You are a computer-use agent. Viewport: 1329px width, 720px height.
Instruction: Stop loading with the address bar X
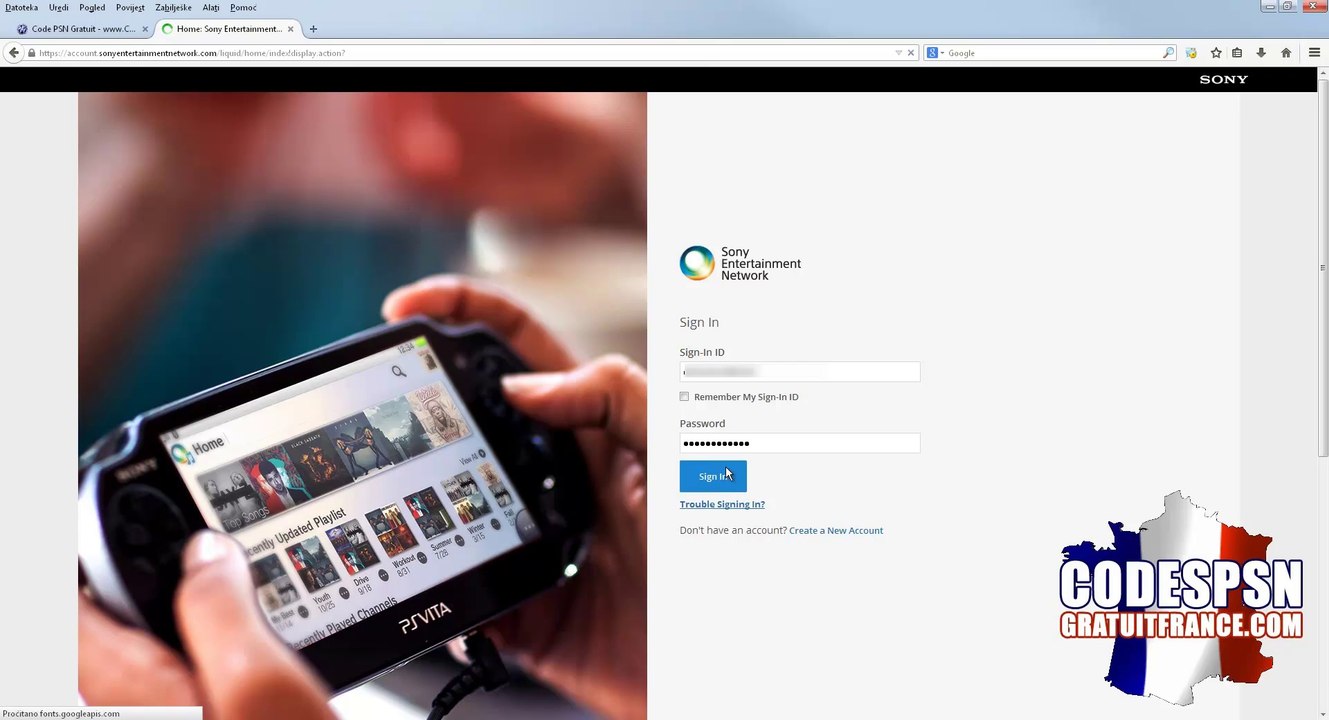point(911,53)
